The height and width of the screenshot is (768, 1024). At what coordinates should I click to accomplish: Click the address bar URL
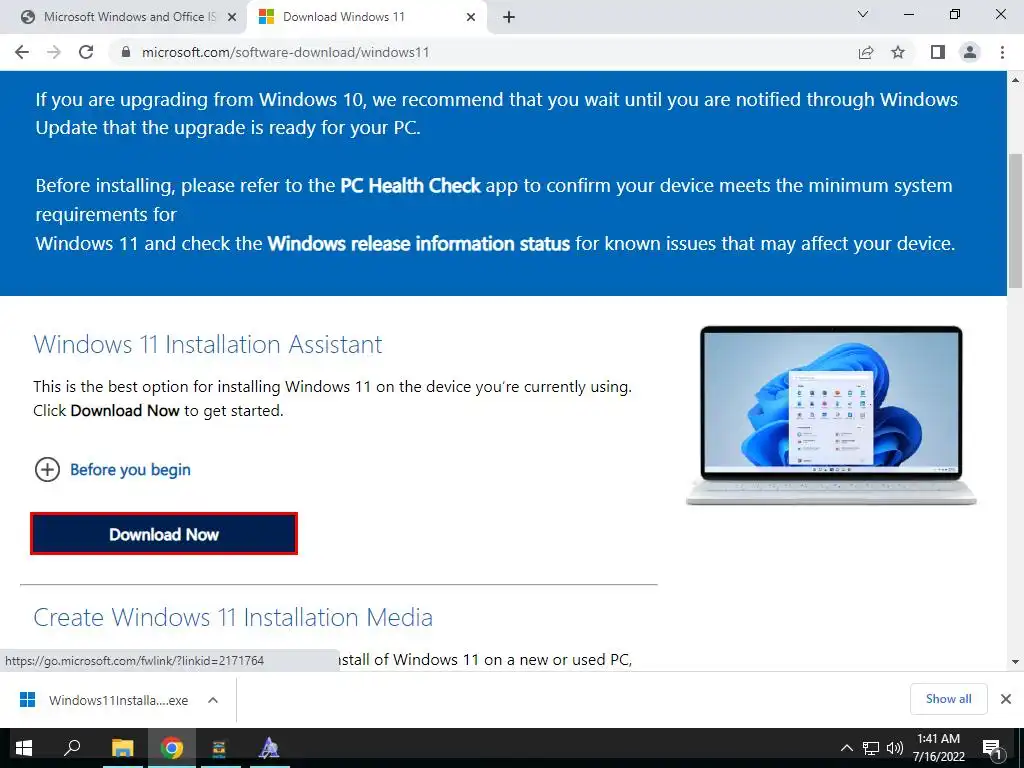(285, 52)
